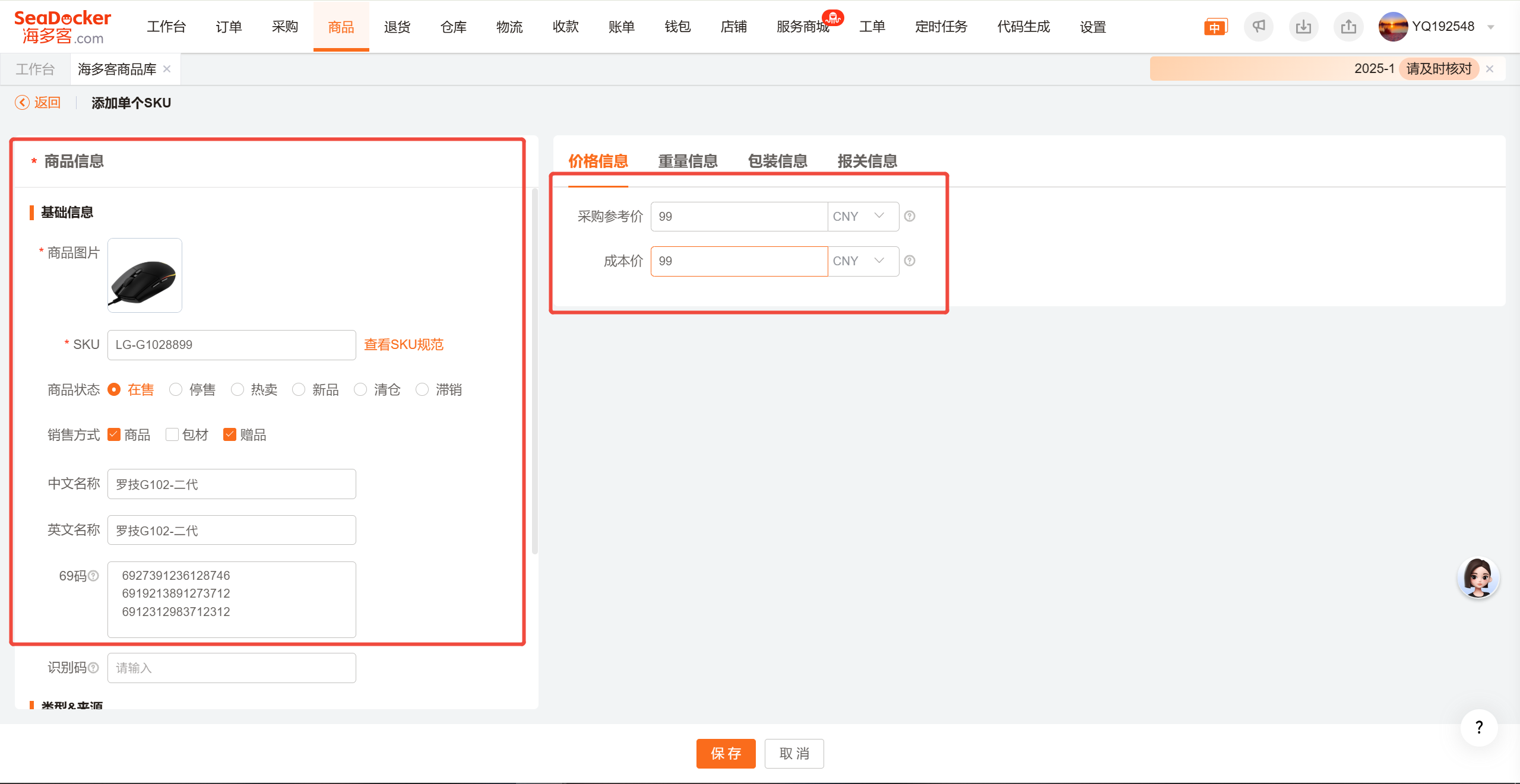The height and width of the screenshot is (784, 1520).
Task: Click the 返回 back arrow icon
Action: coord(22,103)
